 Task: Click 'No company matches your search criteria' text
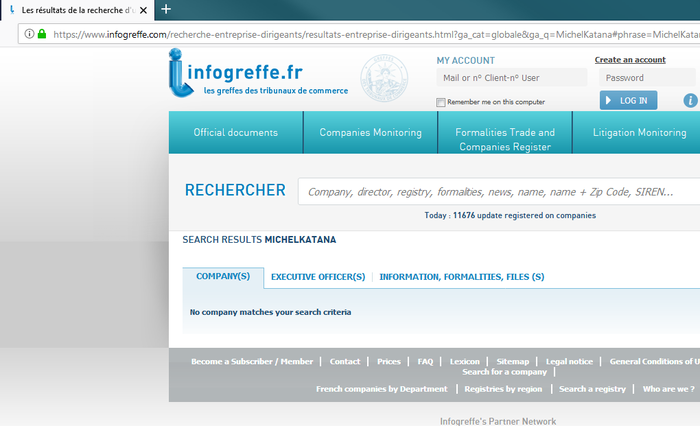click(270, 312)
